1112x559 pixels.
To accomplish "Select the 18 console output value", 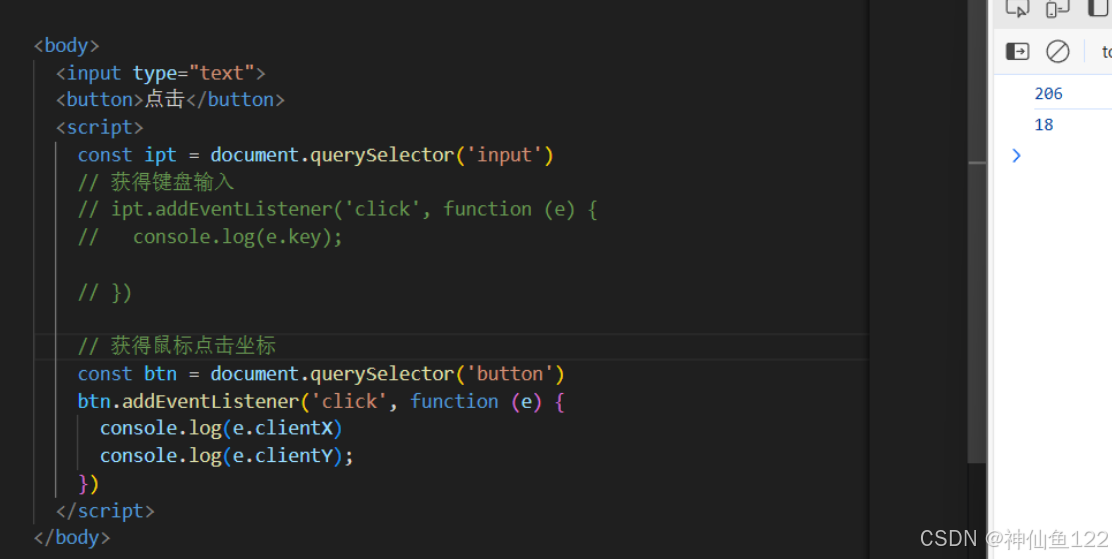I will [x=1044, y=125].
